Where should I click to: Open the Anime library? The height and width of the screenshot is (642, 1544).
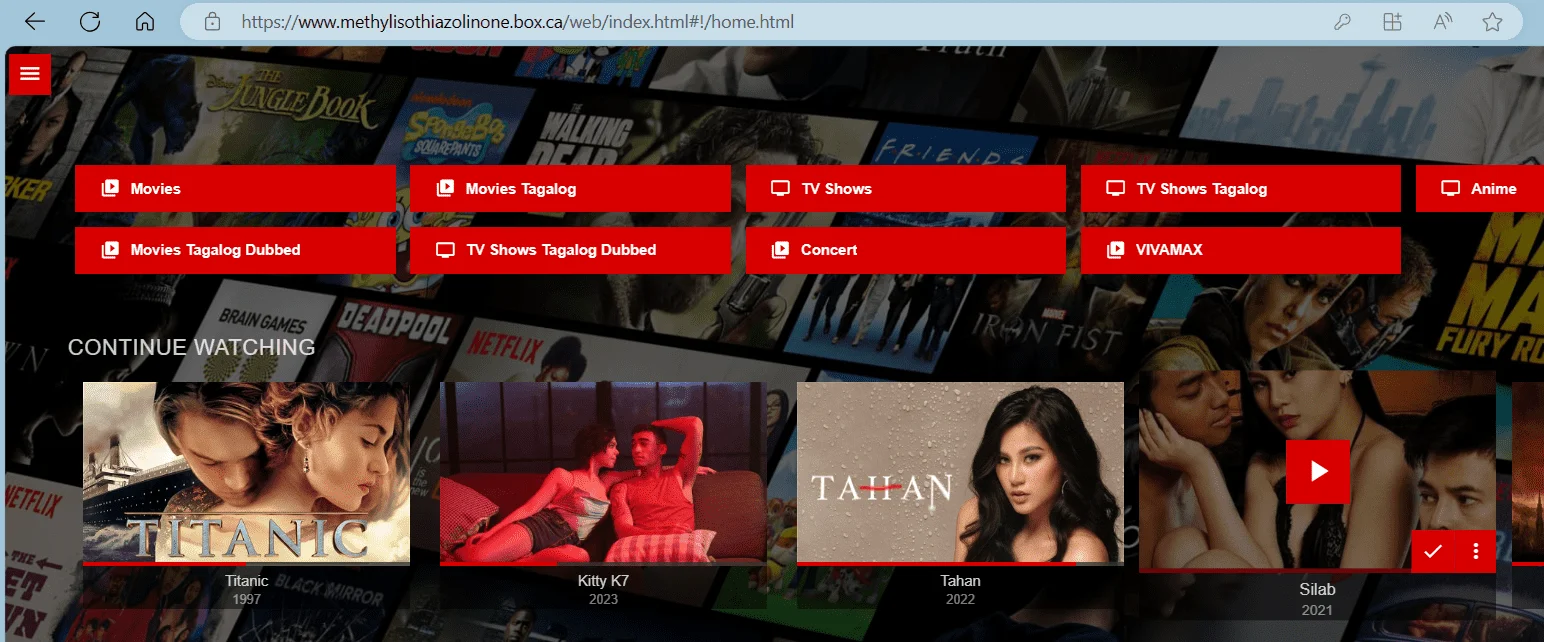click(1480, 188)
